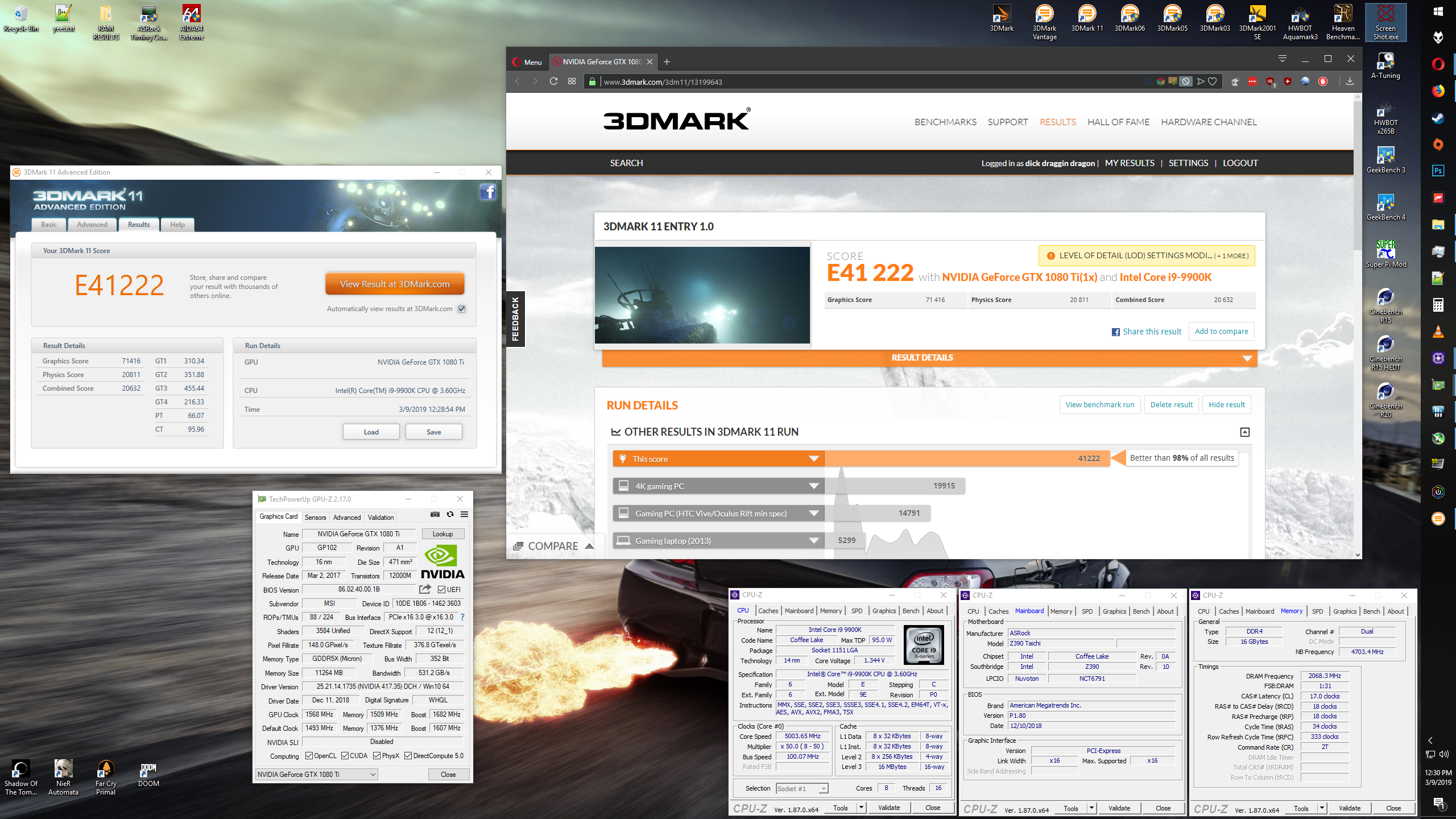The image size is (1456, 819).
Task: Expand the This score dropdown
Action: 814,458
